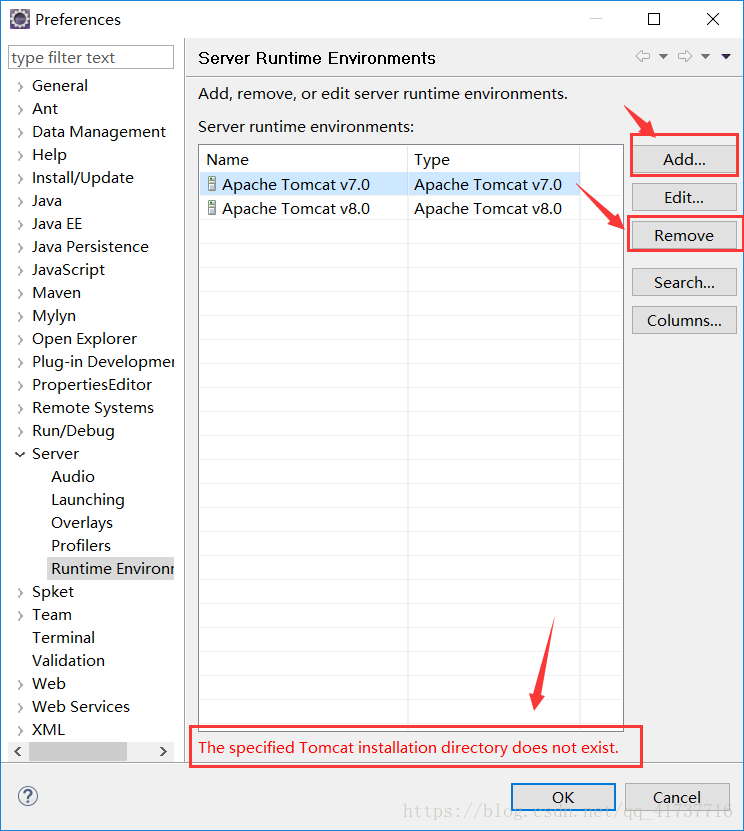Image resolution: width=744 pixels, height=831 pixels.
Task: Maximize the Preferences window
Action: coord(654,19)
